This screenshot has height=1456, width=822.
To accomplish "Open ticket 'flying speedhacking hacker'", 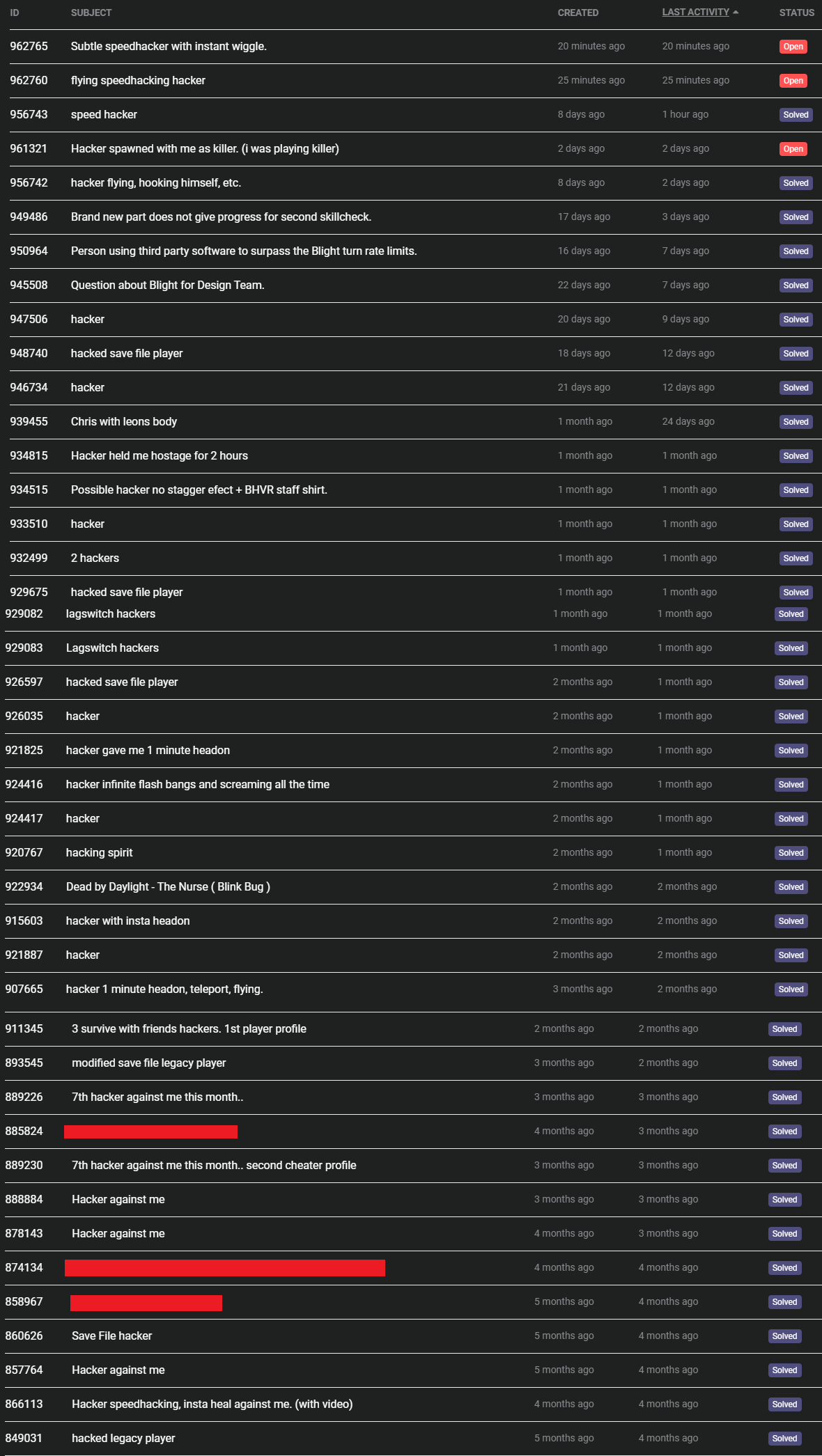I will click(x=138, y=81).
